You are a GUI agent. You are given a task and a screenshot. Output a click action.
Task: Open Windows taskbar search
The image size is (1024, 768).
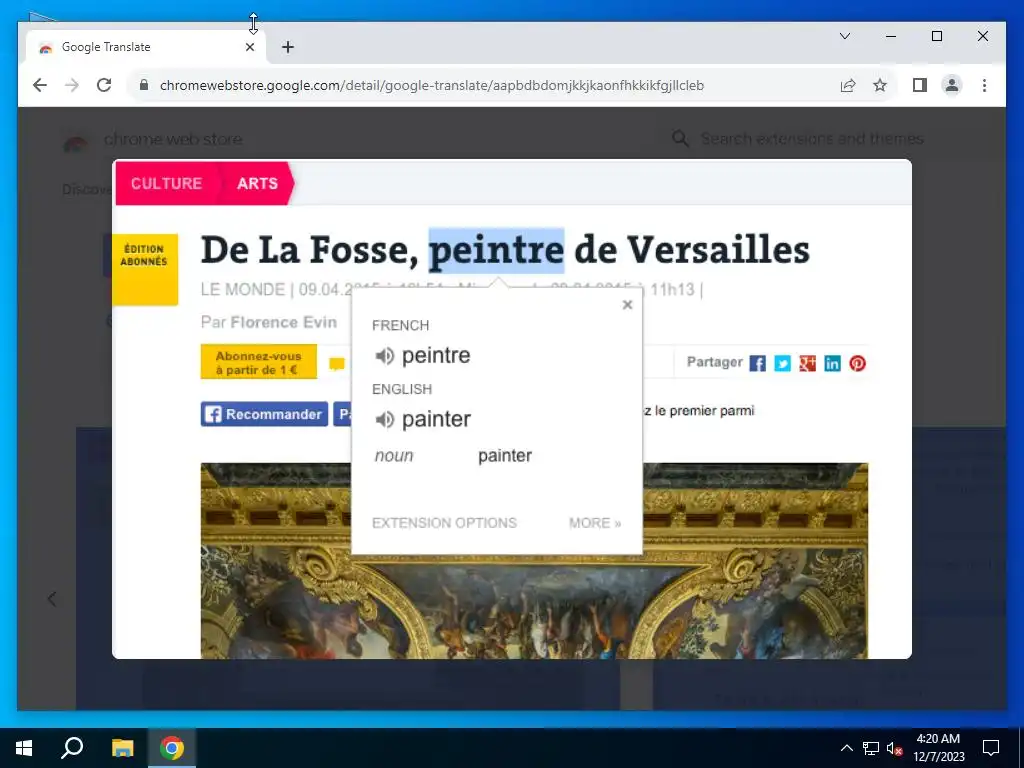(72, 748)
